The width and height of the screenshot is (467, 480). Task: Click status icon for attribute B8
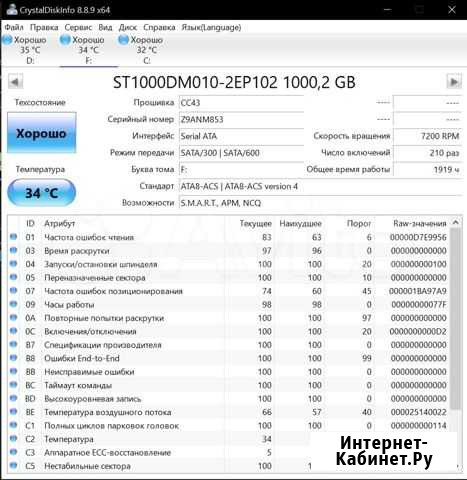tap(13, 358)
